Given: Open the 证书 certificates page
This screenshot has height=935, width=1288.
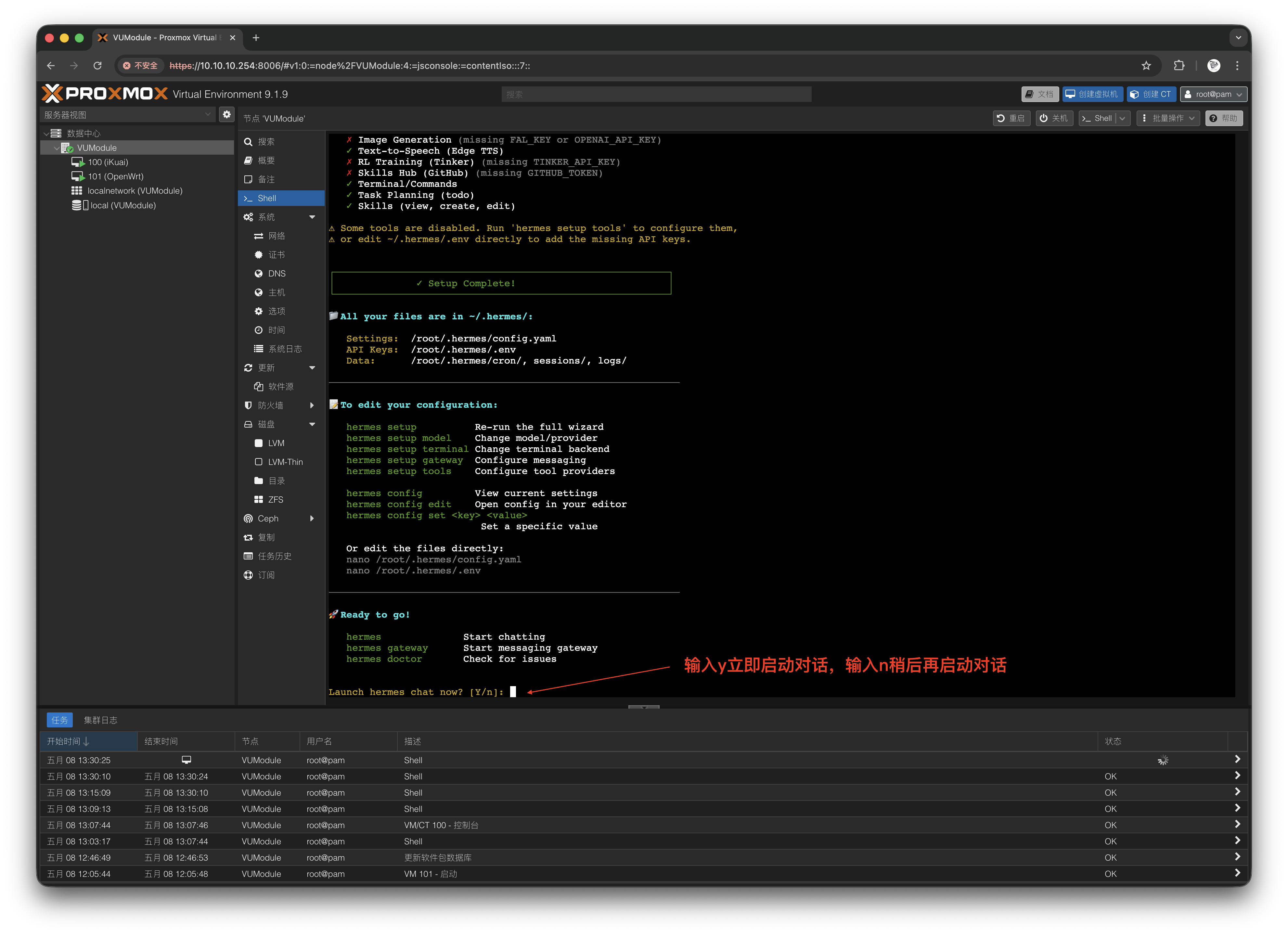Looking at the screenshot, I should click(280, 255).
